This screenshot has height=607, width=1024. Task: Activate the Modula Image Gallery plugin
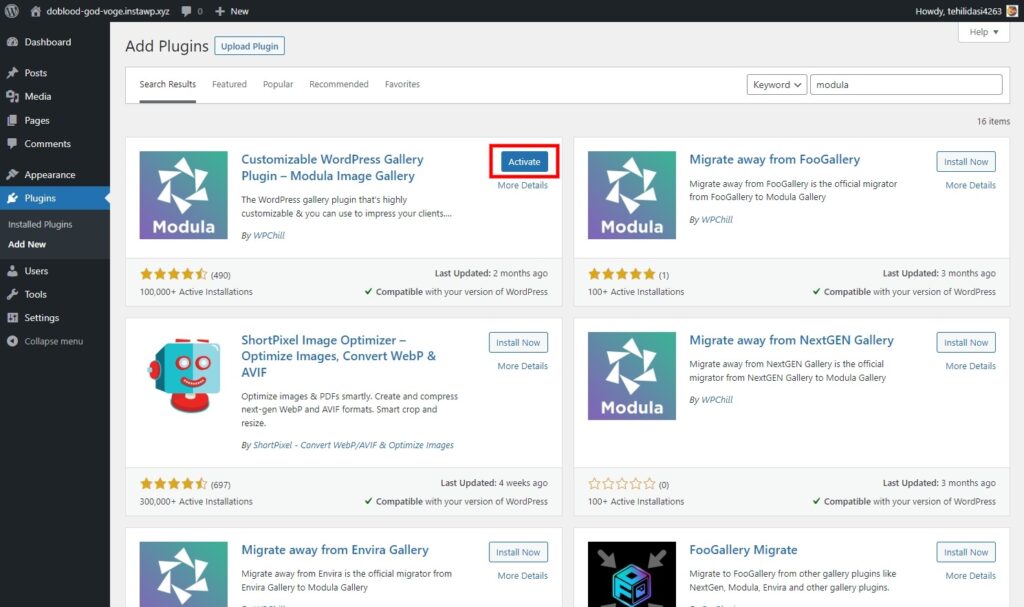(524, 162)
